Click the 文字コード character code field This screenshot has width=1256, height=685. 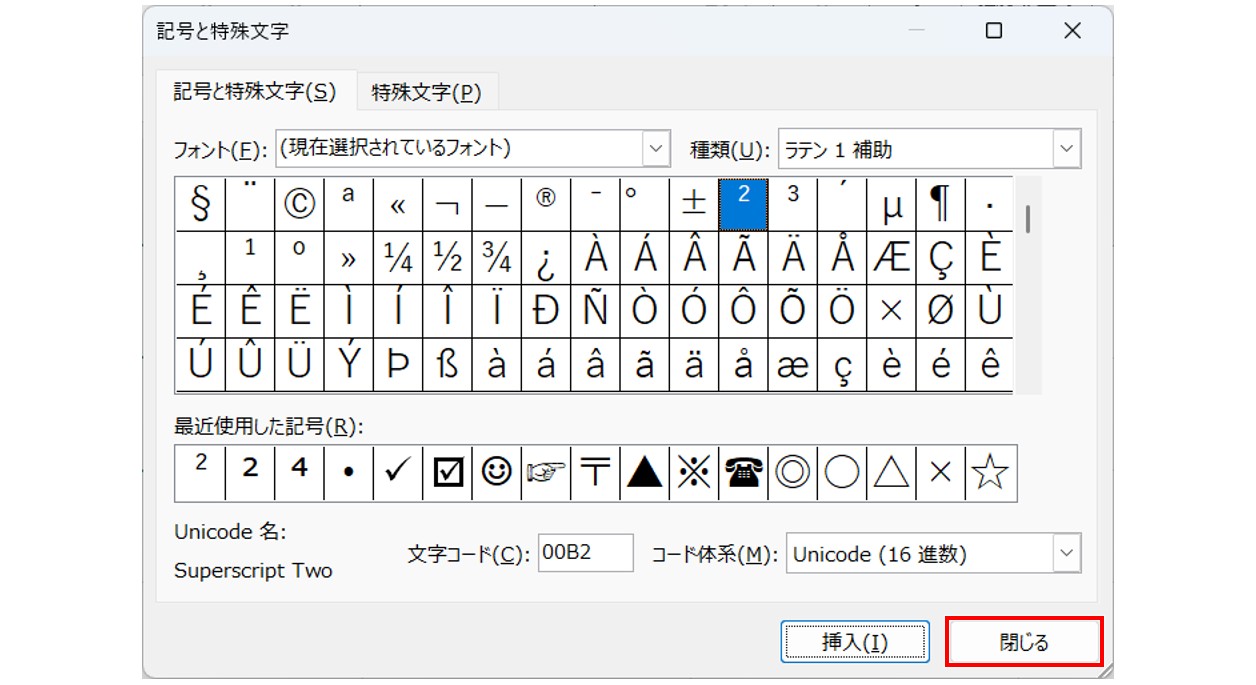point(585,553)
